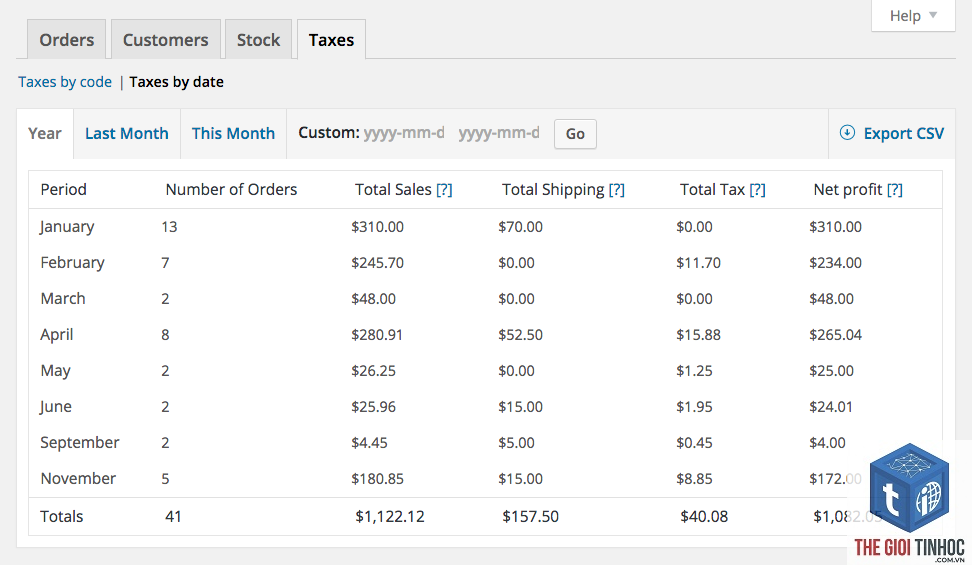Click February sales $245.70
The image size is (972, 565).
[378, 263]
